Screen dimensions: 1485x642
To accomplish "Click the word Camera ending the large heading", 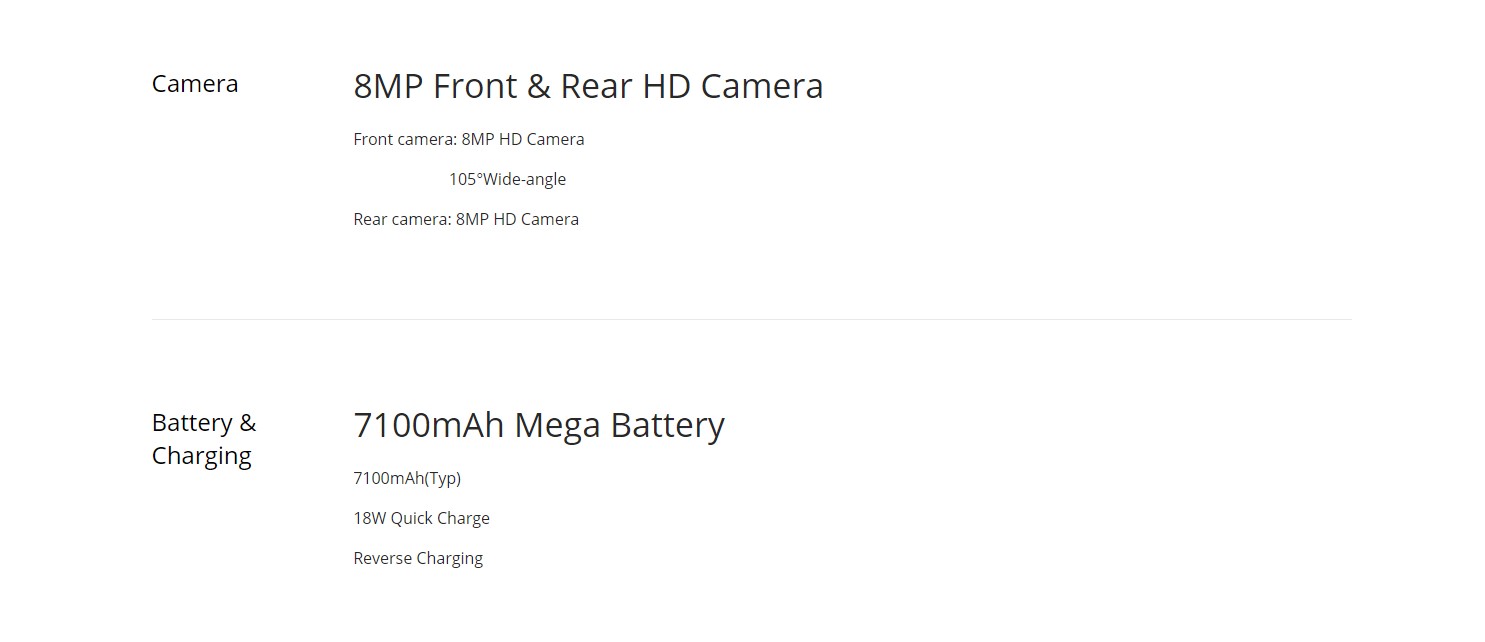I will tap(762, 86).
